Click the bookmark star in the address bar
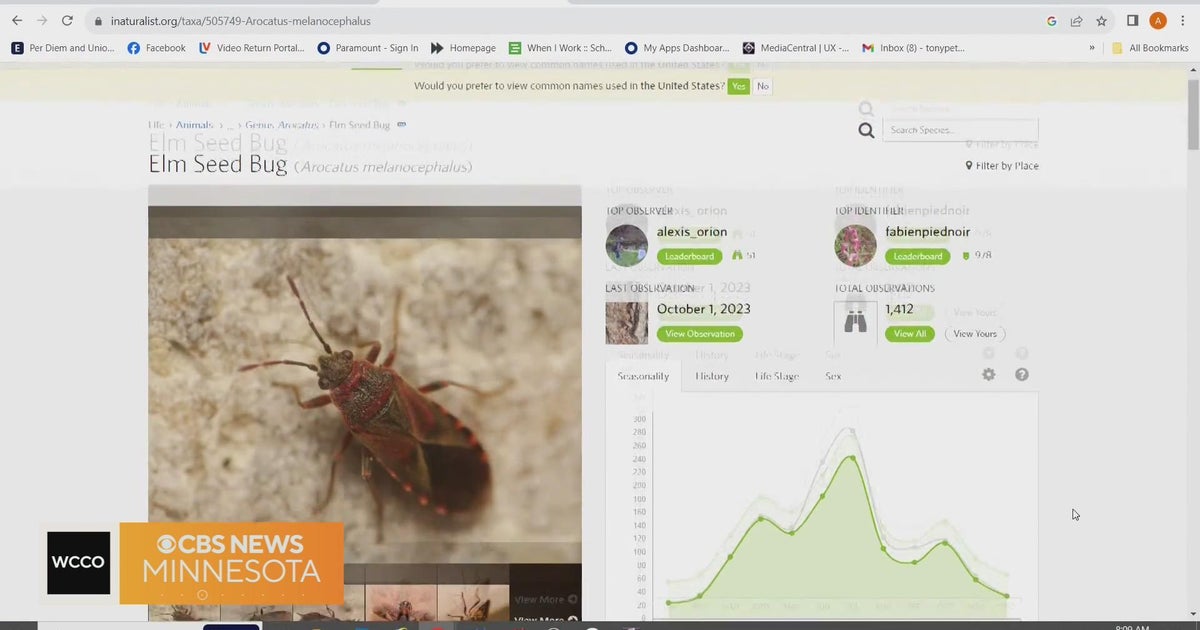 [1100, 20]
